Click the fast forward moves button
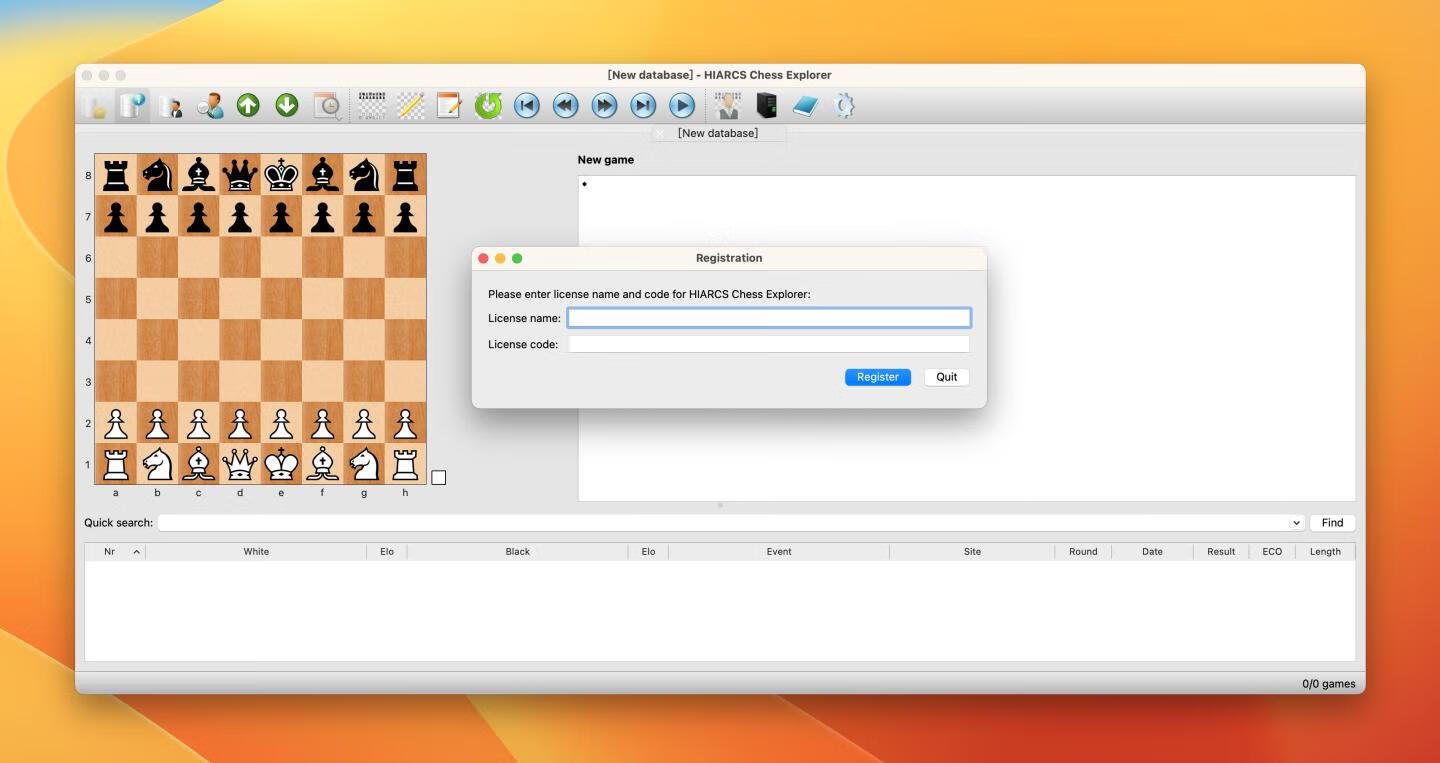Screen dimensions: 1440x763 (604, 106)
